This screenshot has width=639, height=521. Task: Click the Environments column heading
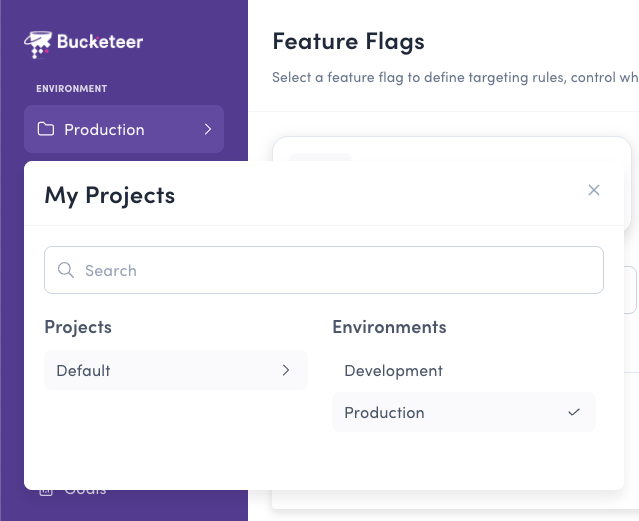389,327
